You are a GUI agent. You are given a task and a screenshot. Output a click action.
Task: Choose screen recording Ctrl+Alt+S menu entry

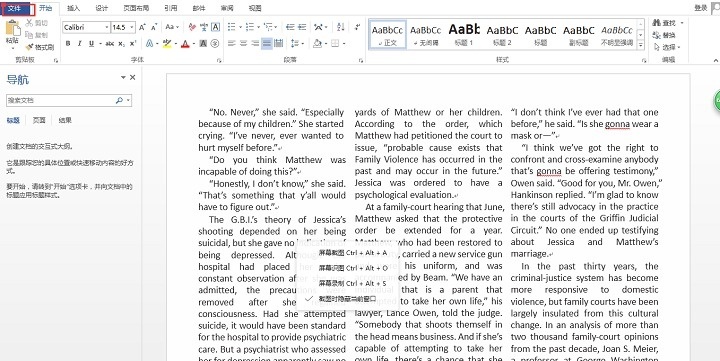(353, 283)
